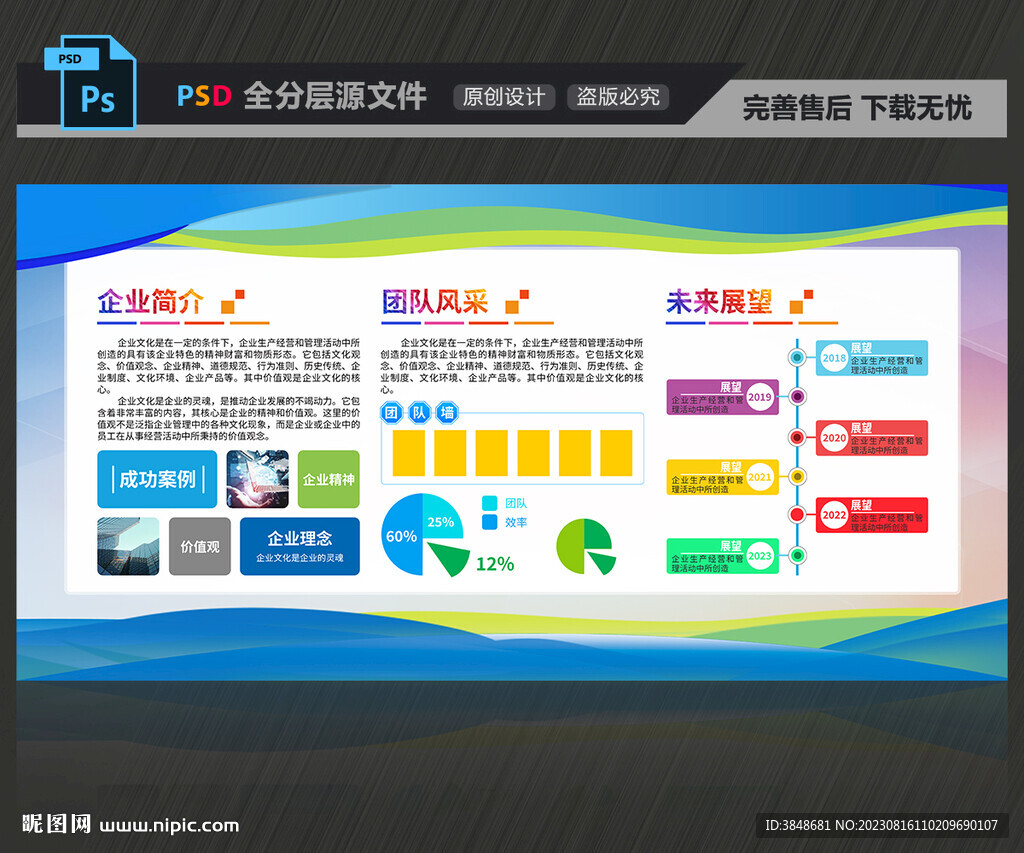This screenshot has height=853, width=1024.
Task: Open the hand with tablet photo thumbnail
Action: pyautogui.click(x=257, y=479)
